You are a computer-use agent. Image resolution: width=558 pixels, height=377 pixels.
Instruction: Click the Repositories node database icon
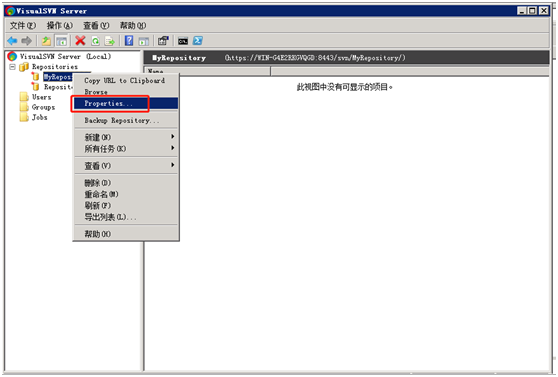[x=23, y=67]
